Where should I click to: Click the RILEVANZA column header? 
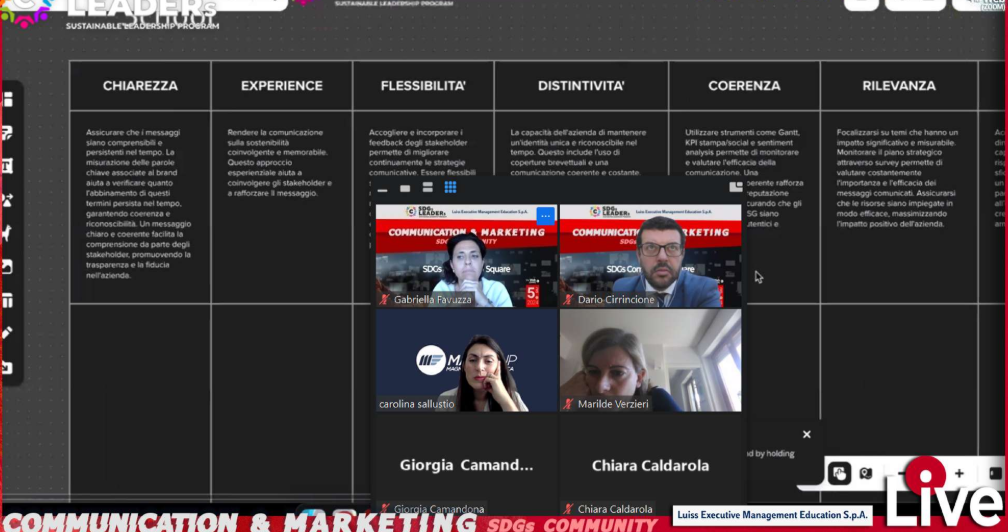click(898, 86)
